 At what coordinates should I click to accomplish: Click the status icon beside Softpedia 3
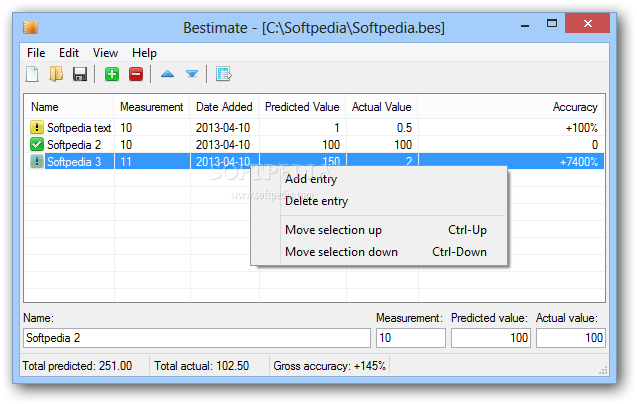[37, 161]
